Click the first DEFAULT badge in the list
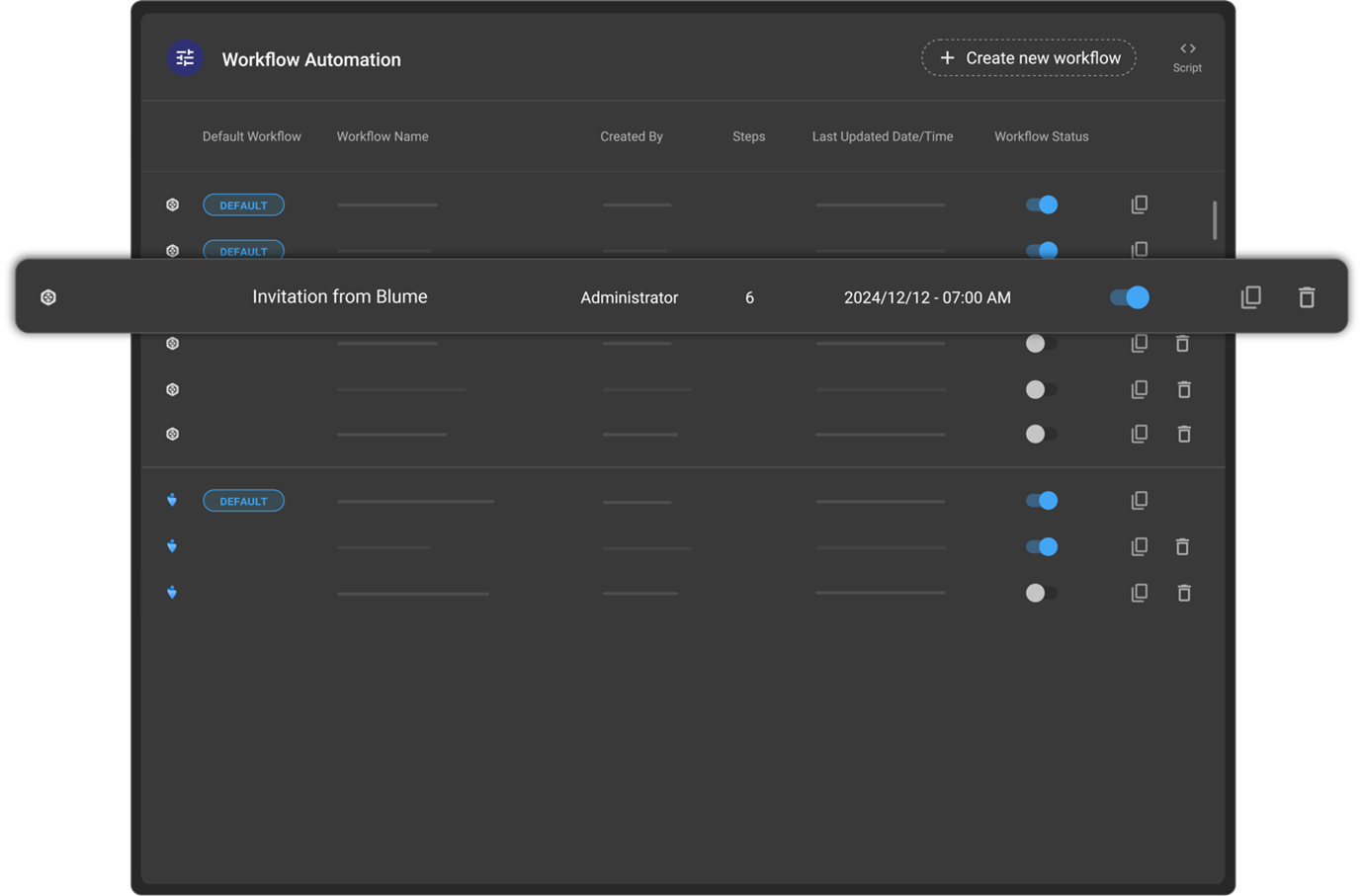 coord(243,205)
